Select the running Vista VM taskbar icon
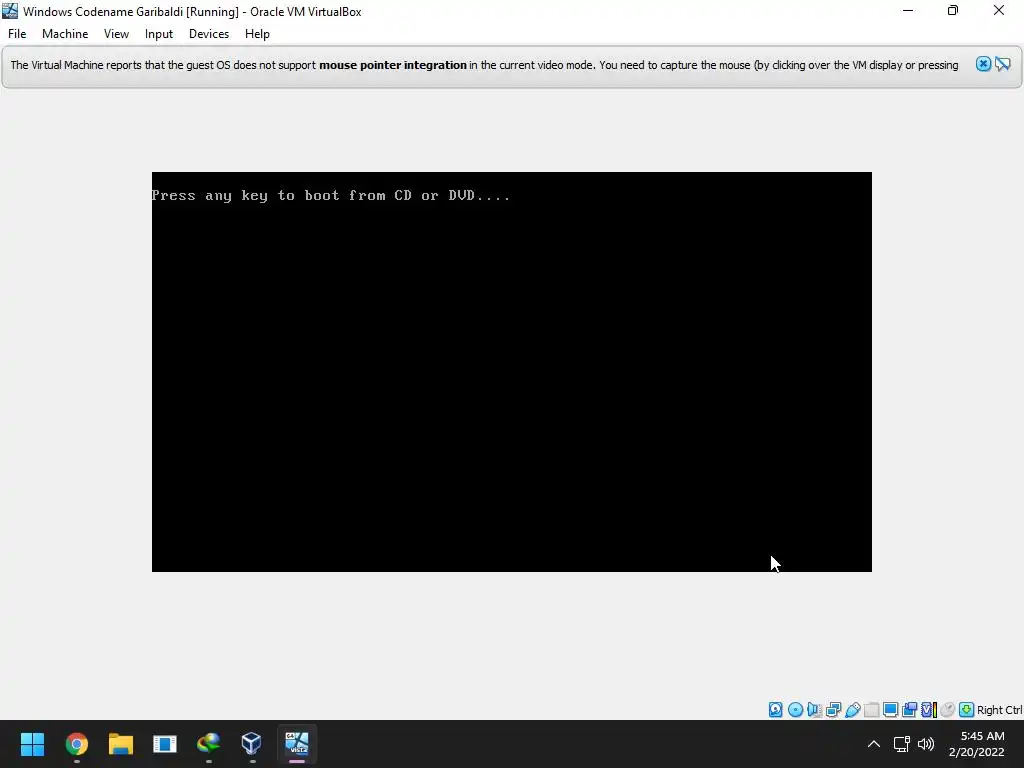 coord(296,744)
